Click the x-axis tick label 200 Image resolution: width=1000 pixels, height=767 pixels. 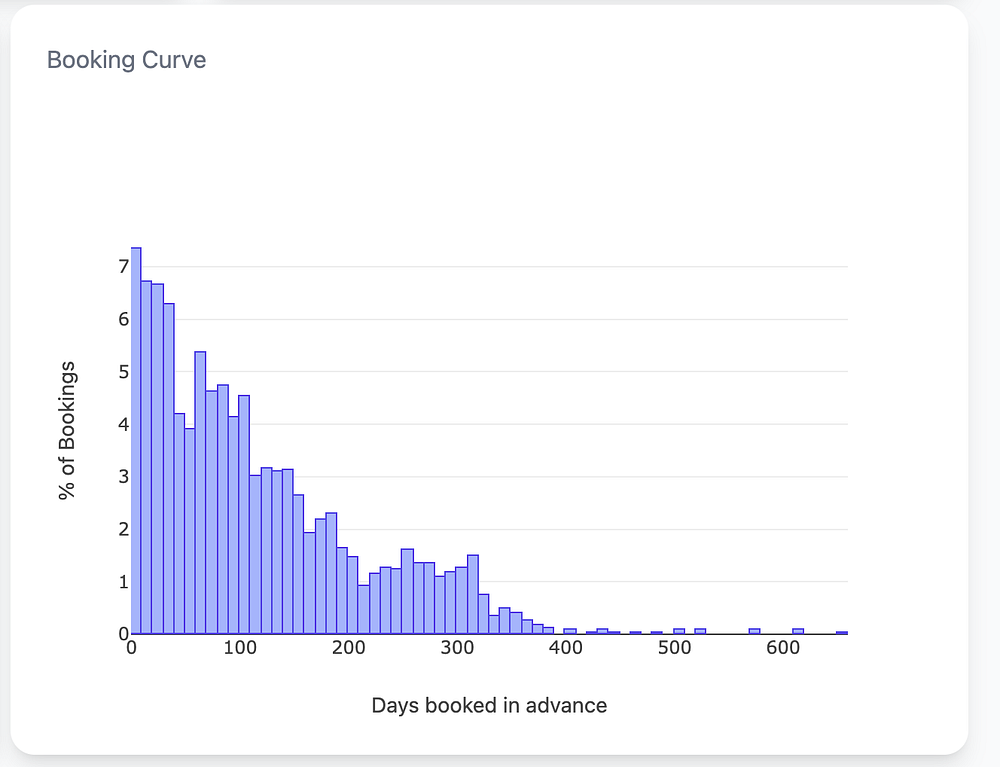(x=349, y=647)
